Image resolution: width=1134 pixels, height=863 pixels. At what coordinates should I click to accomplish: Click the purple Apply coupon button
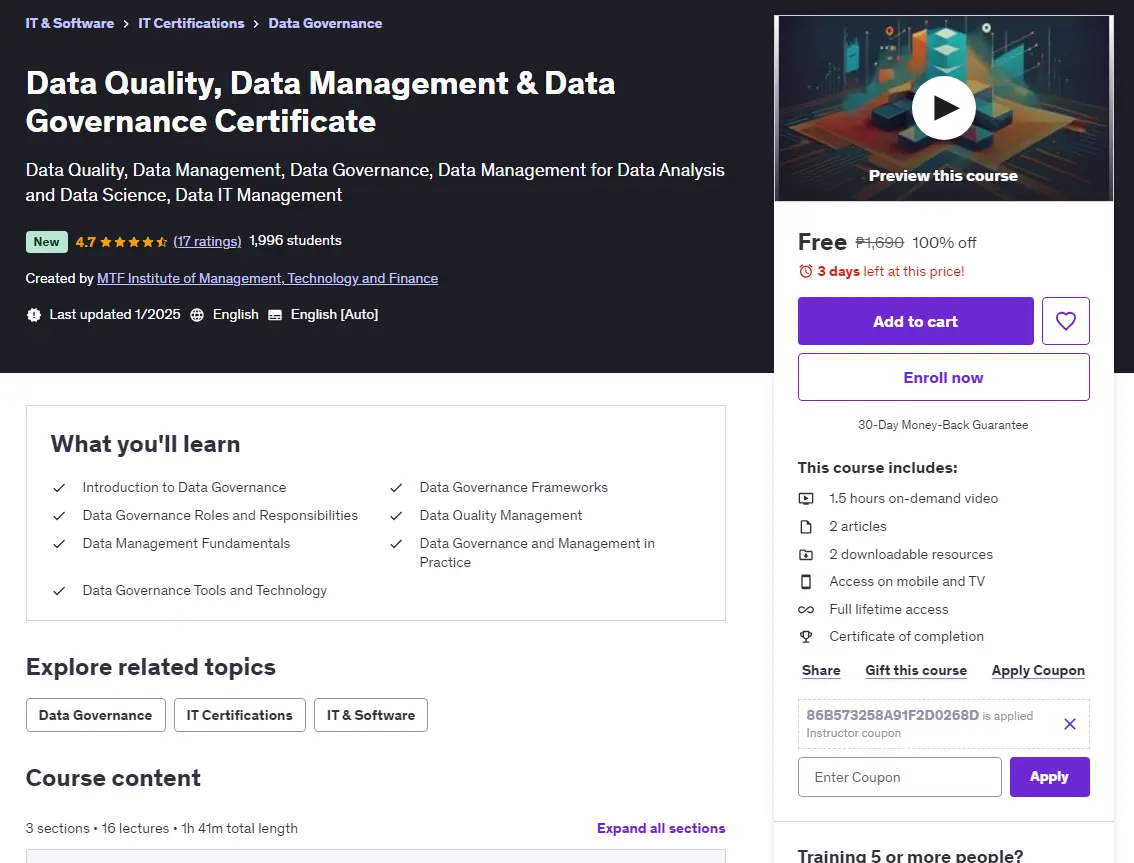point(1049,777)
